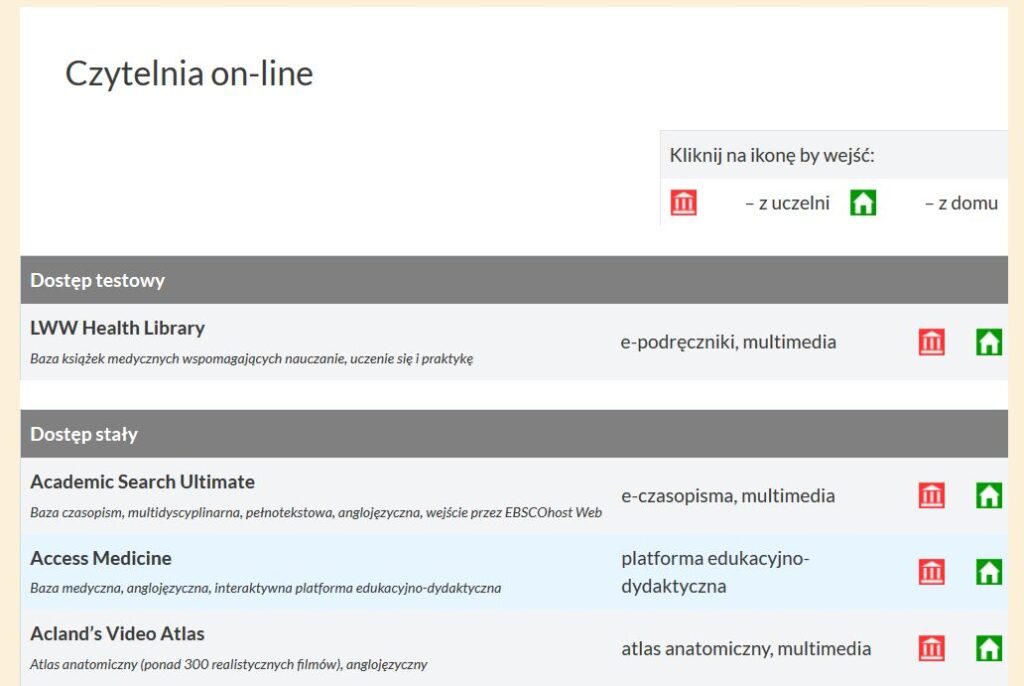Click the 'Czytelnia on-line' page heading

[x=189, y=73]
